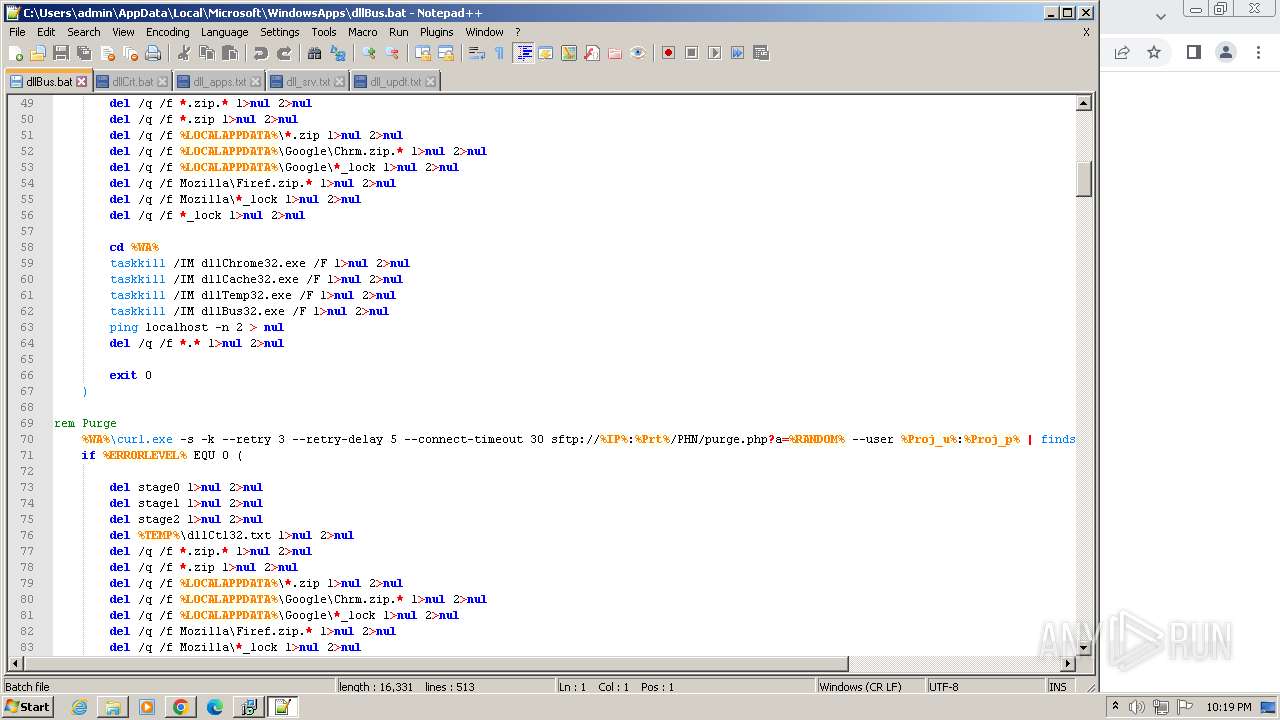Click the vertical scrollbar up arrow

(x=1084, y=103)
